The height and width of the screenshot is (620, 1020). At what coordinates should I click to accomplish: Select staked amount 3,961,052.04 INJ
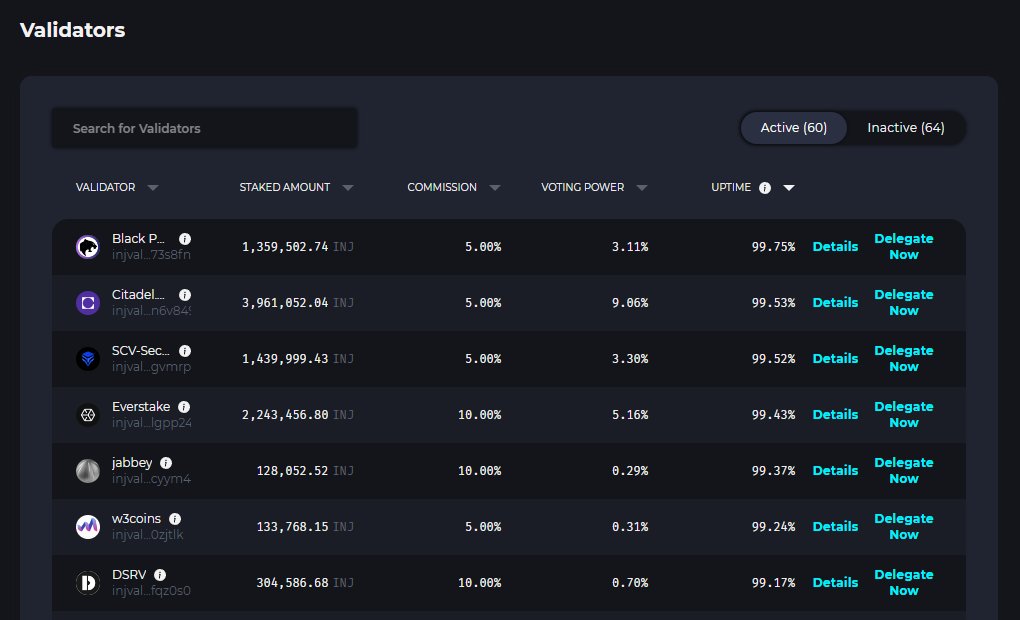(298, 303)
